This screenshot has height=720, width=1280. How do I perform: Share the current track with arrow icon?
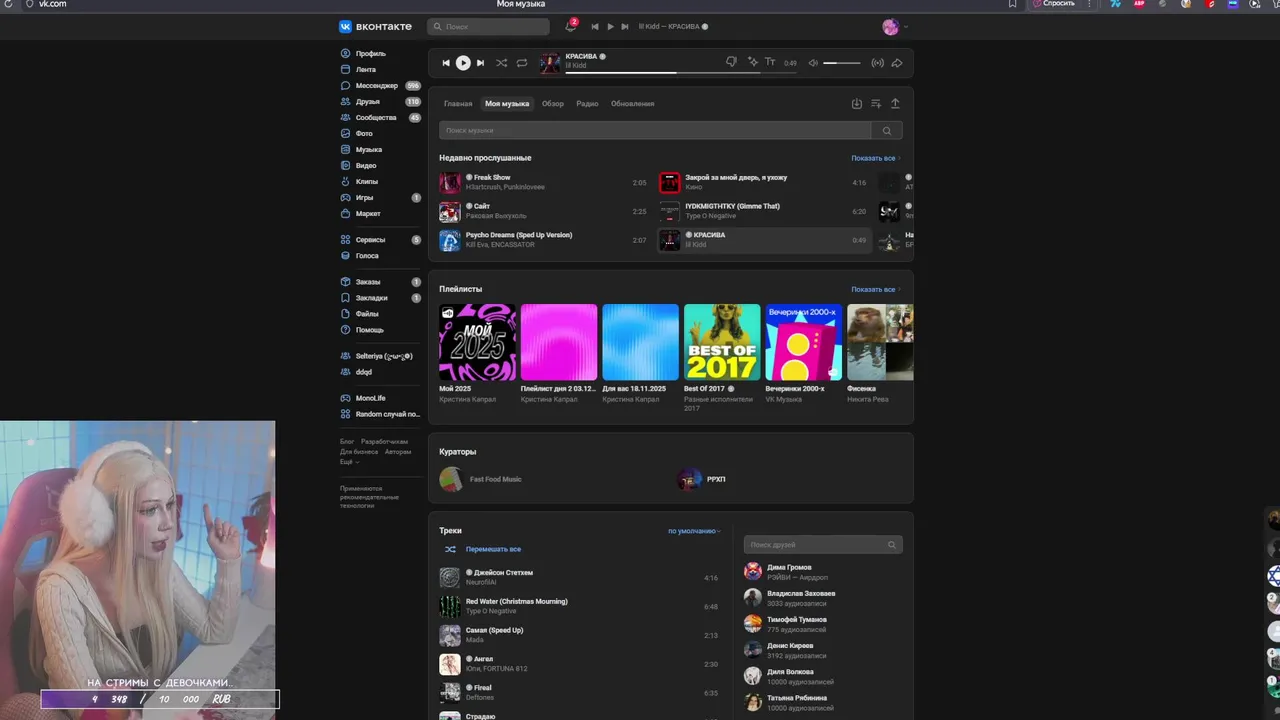(x=897, y=63)
